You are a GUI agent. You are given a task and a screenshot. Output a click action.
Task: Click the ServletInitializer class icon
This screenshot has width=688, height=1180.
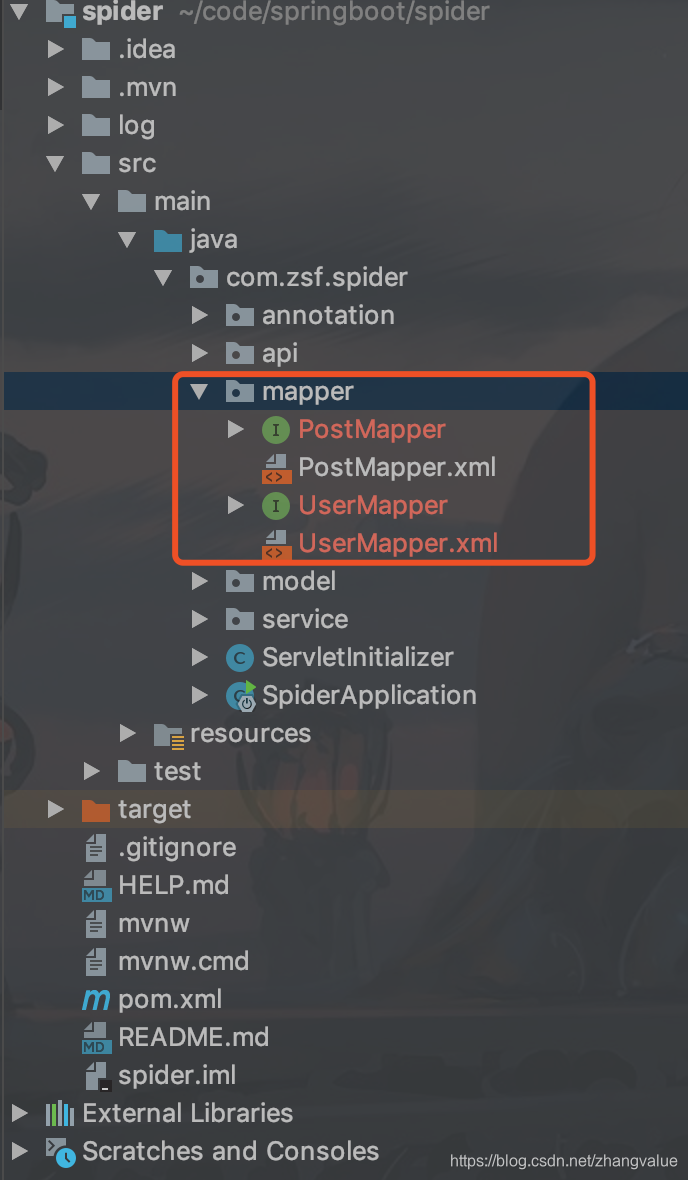click(x=239, y=658)
